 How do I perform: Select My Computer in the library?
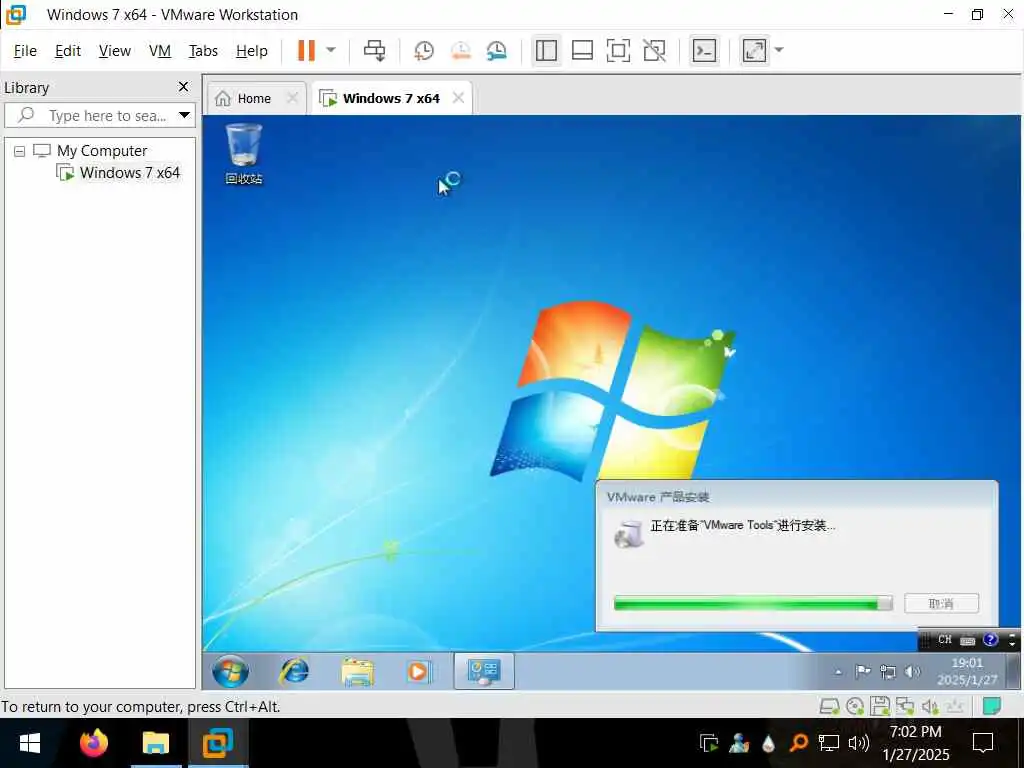tap(102, 151)
